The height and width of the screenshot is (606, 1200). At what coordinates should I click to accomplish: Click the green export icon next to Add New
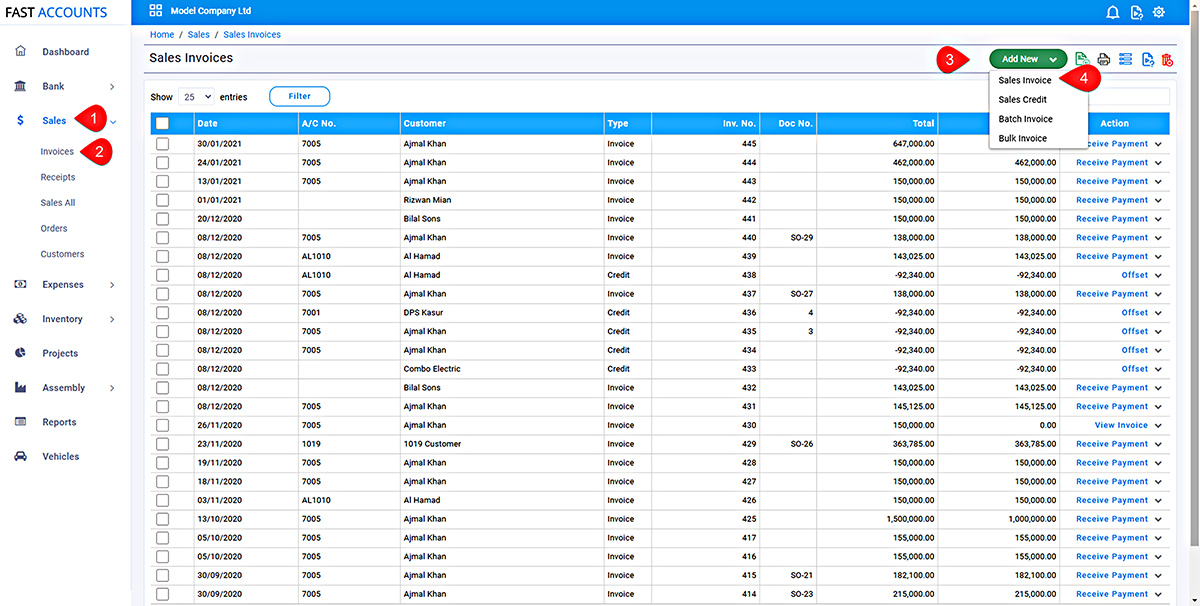tap(1082, 60)
